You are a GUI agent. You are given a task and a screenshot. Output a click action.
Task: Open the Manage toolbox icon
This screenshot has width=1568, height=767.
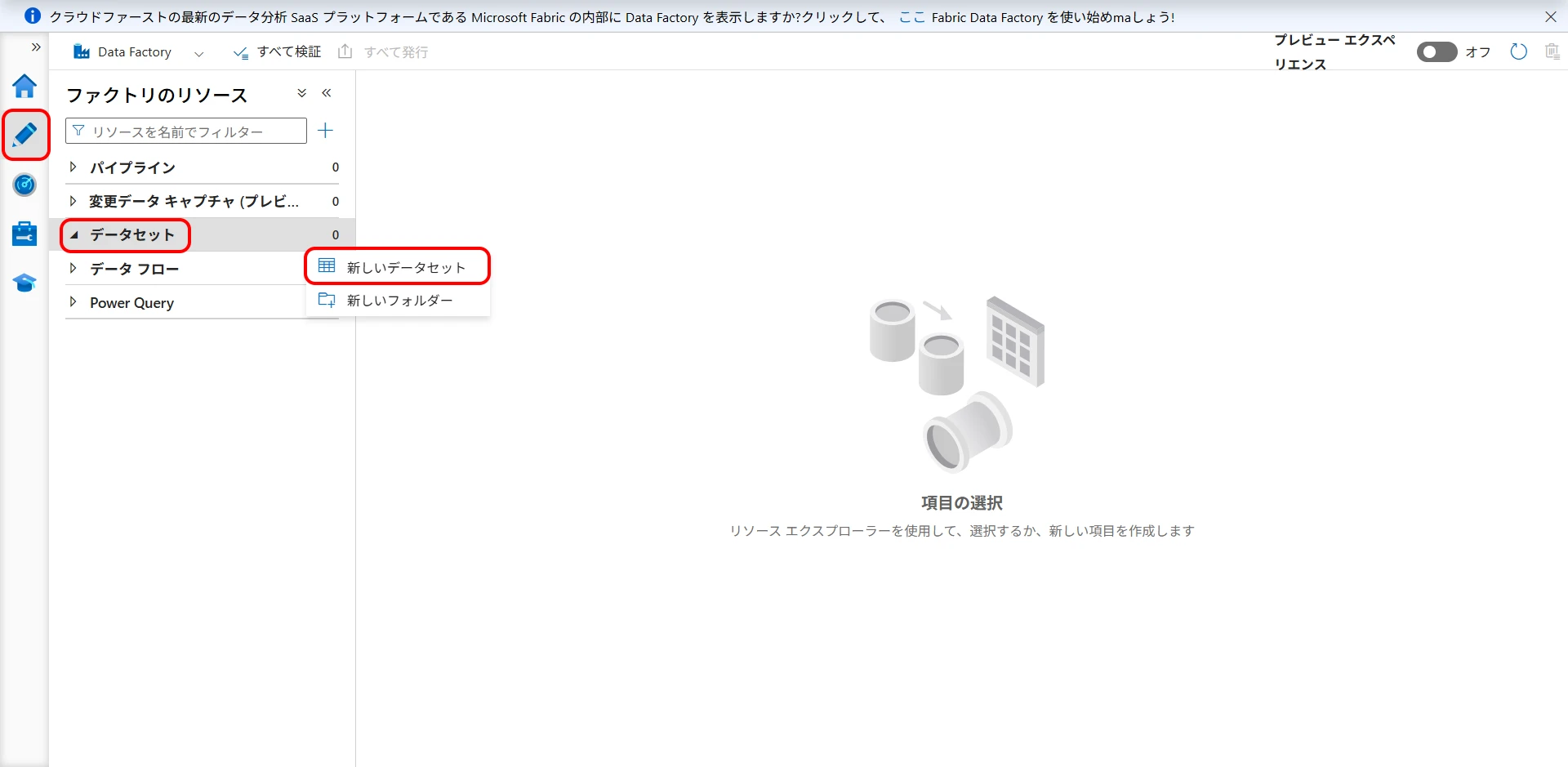pyautogui.click(x=24, y=234)
